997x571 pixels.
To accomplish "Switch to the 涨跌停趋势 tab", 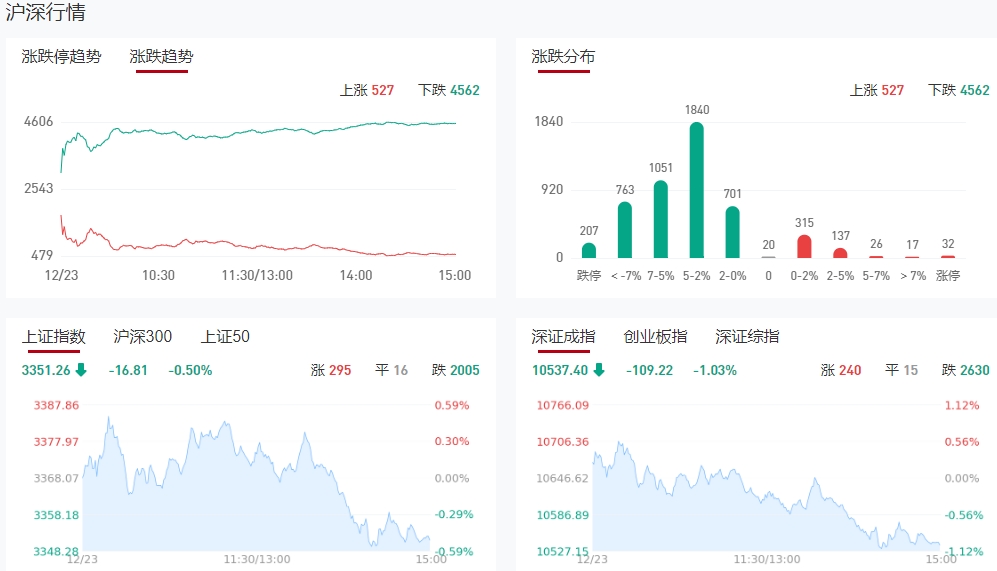I will coord(61,57).
